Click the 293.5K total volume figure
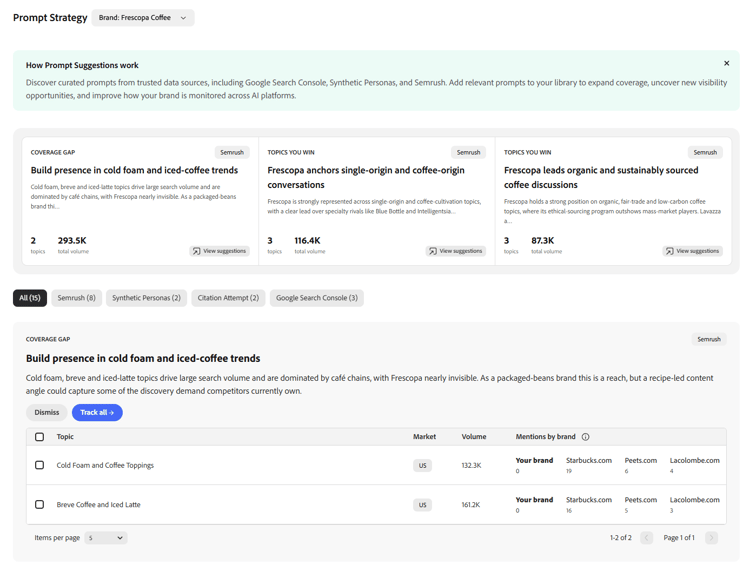750x566 pixels. coord(72,240)
